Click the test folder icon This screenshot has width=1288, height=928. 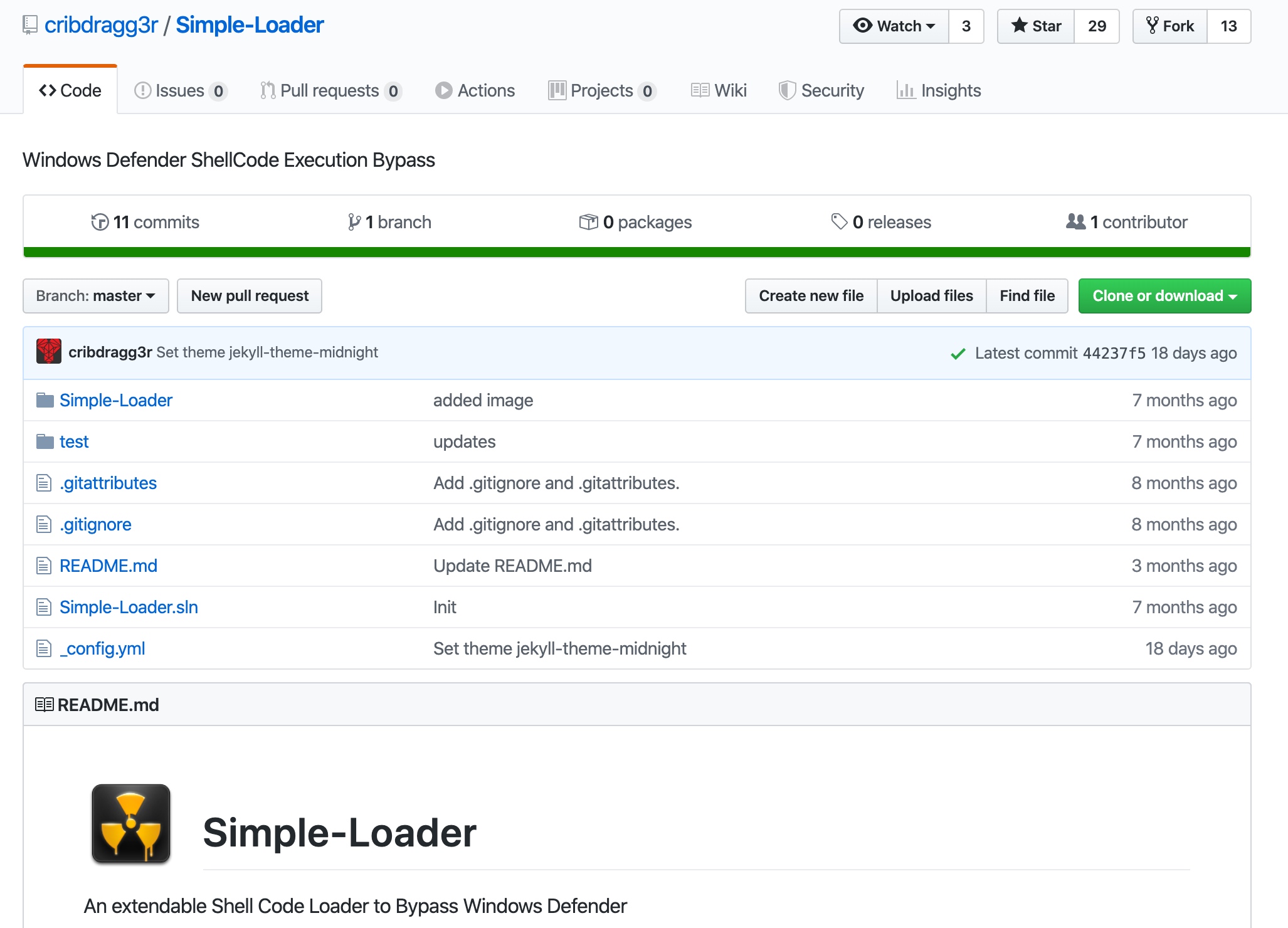click(45, 441)
